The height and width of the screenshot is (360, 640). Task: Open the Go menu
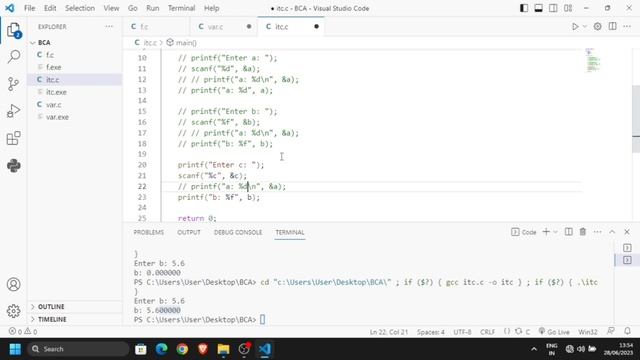tap(133, 8)
